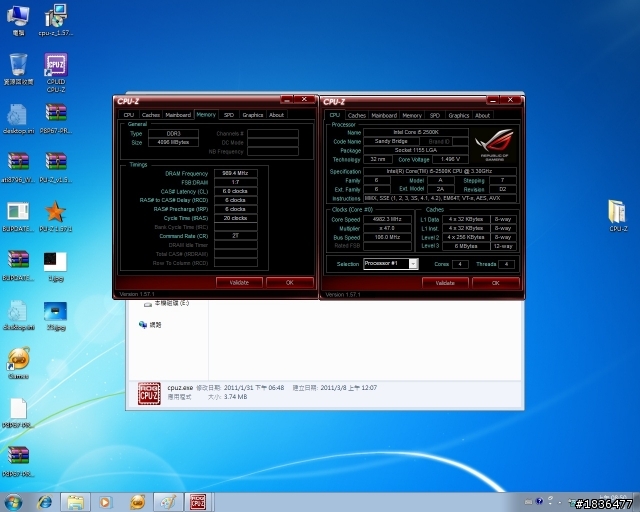
Task: Open Mainboard tab in right CPU-Z window
Action: (x=384, y=116)
